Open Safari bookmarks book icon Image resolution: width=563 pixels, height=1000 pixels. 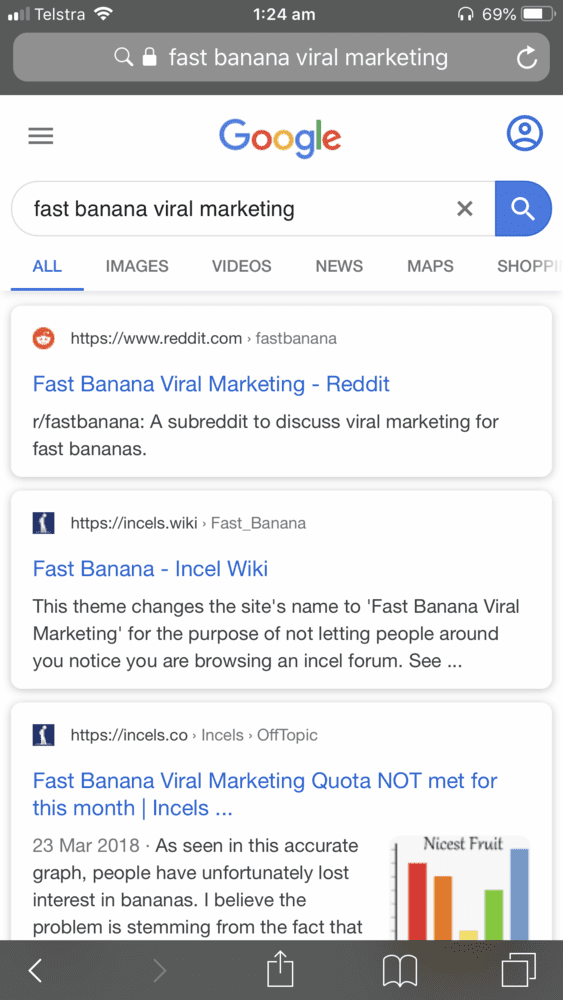click(x=399, y=971)
